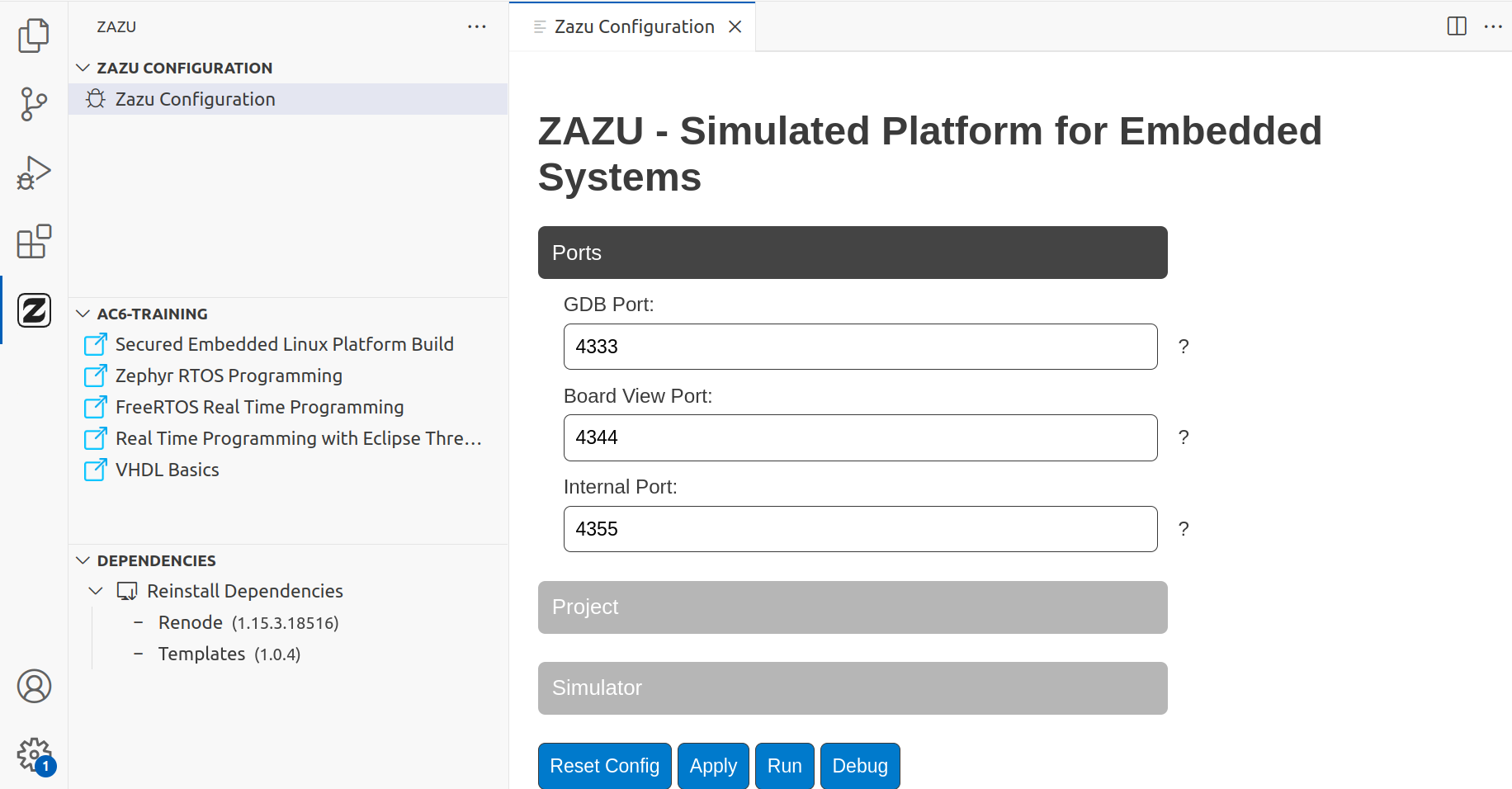Click link icon for Secured Embedded Linux Platform Build

point(96,344)
